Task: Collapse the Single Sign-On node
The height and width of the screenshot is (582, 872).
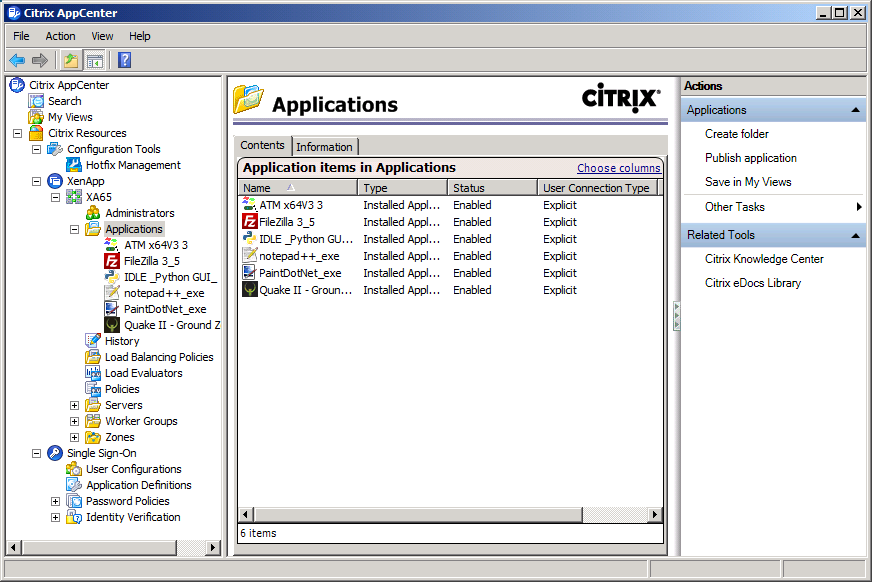Action: pos(37,454)
